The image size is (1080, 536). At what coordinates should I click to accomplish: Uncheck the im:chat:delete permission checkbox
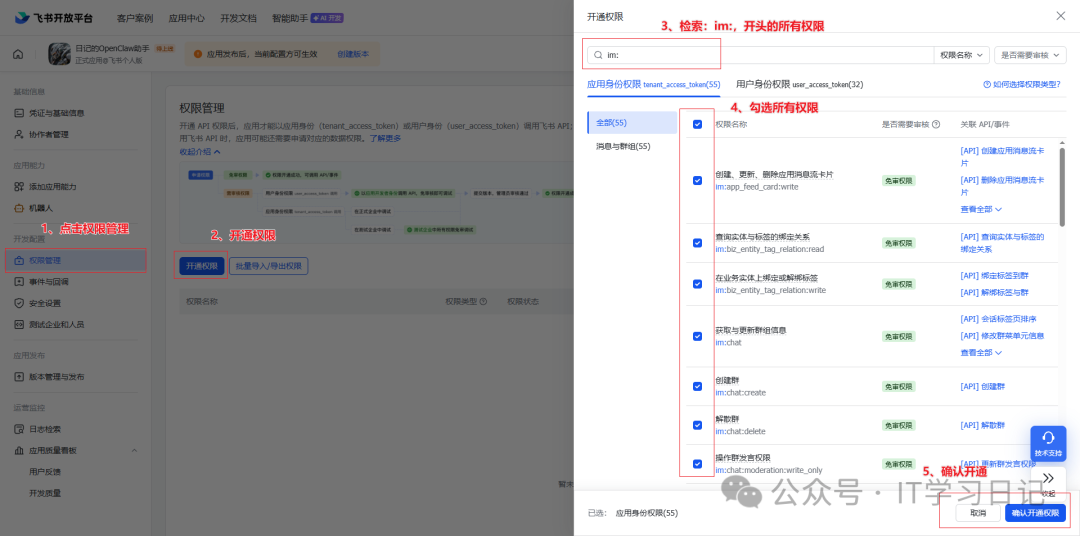coord(697,425)
